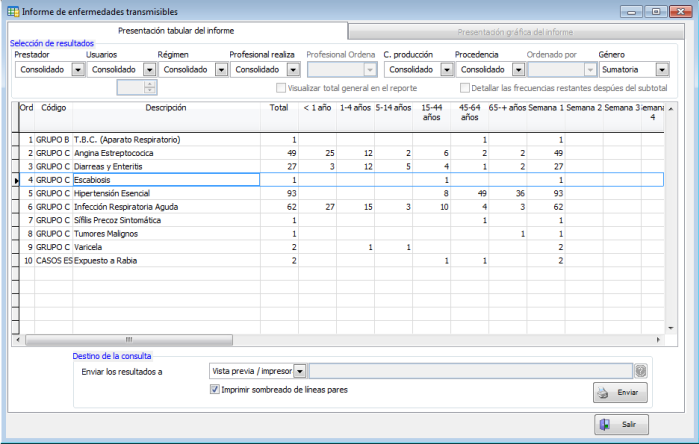This screenshot has width=699, height=444.
Task: Click the report window title icon
Action: click(x=13, y=12)
